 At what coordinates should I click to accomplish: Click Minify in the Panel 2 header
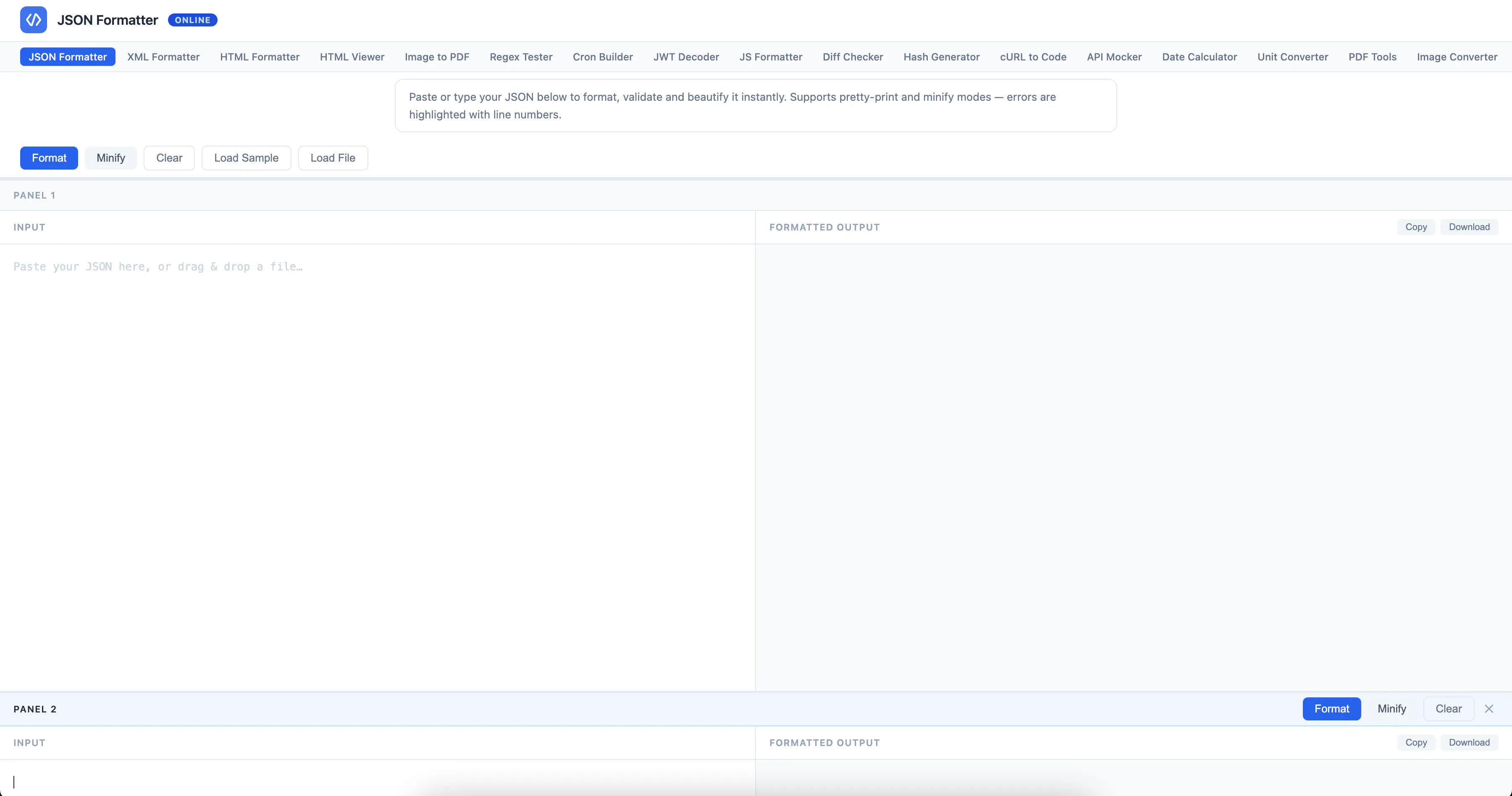point(1392,709)
